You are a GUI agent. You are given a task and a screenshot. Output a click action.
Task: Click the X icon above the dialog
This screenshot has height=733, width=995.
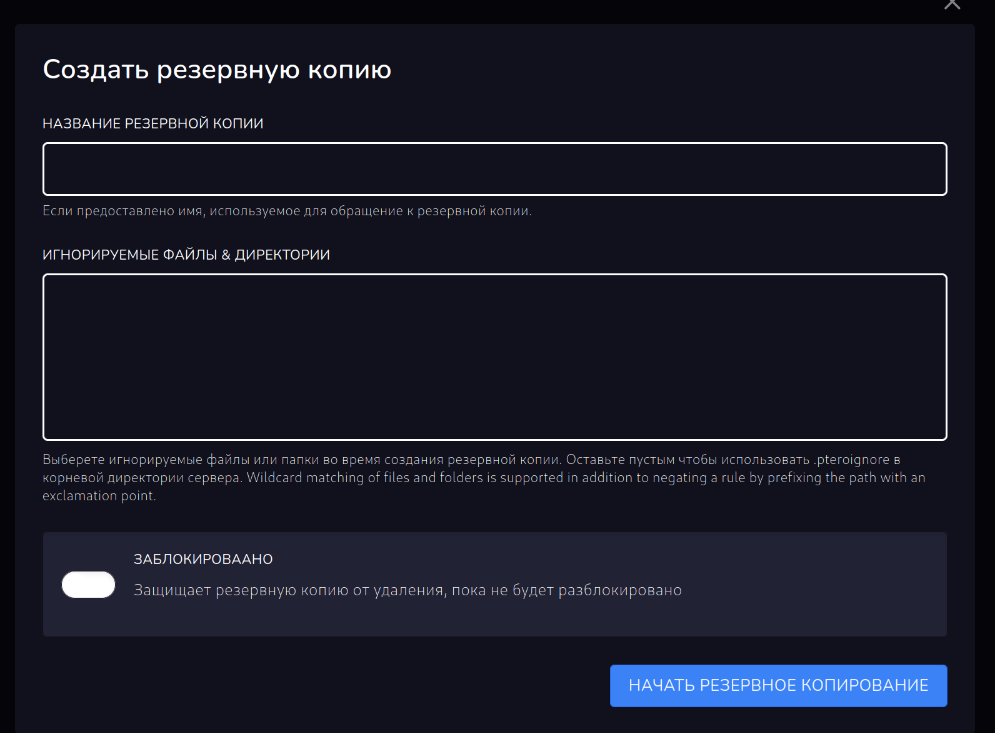952,5
